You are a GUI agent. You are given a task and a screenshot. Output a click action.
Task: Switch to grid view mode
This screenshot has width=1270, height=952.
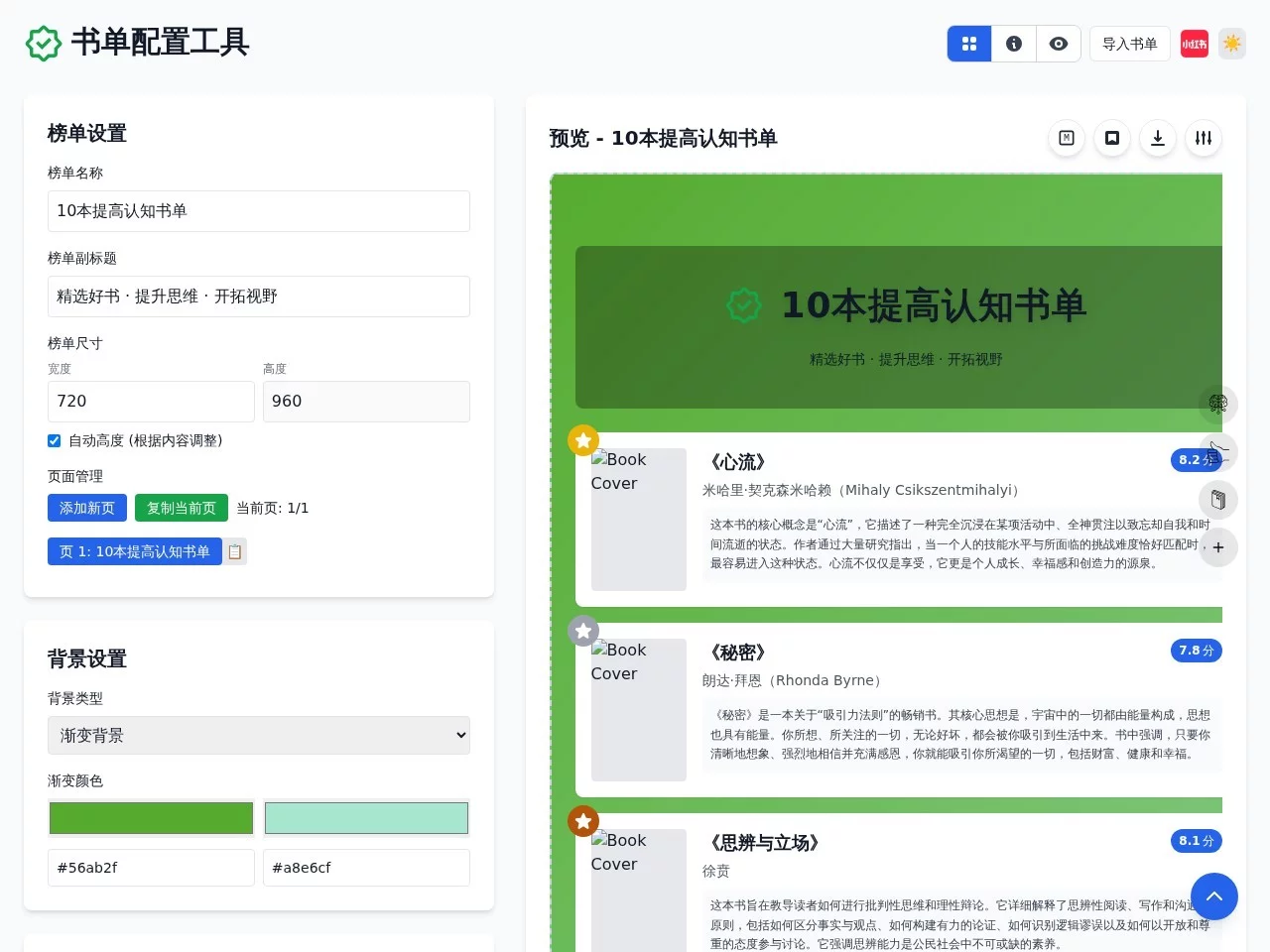pos(968,44)
